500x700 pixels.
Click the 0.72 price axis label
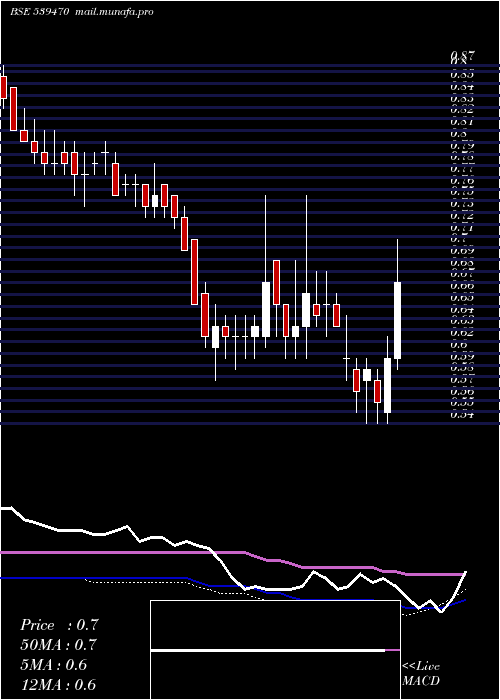[x=462, y=216]
